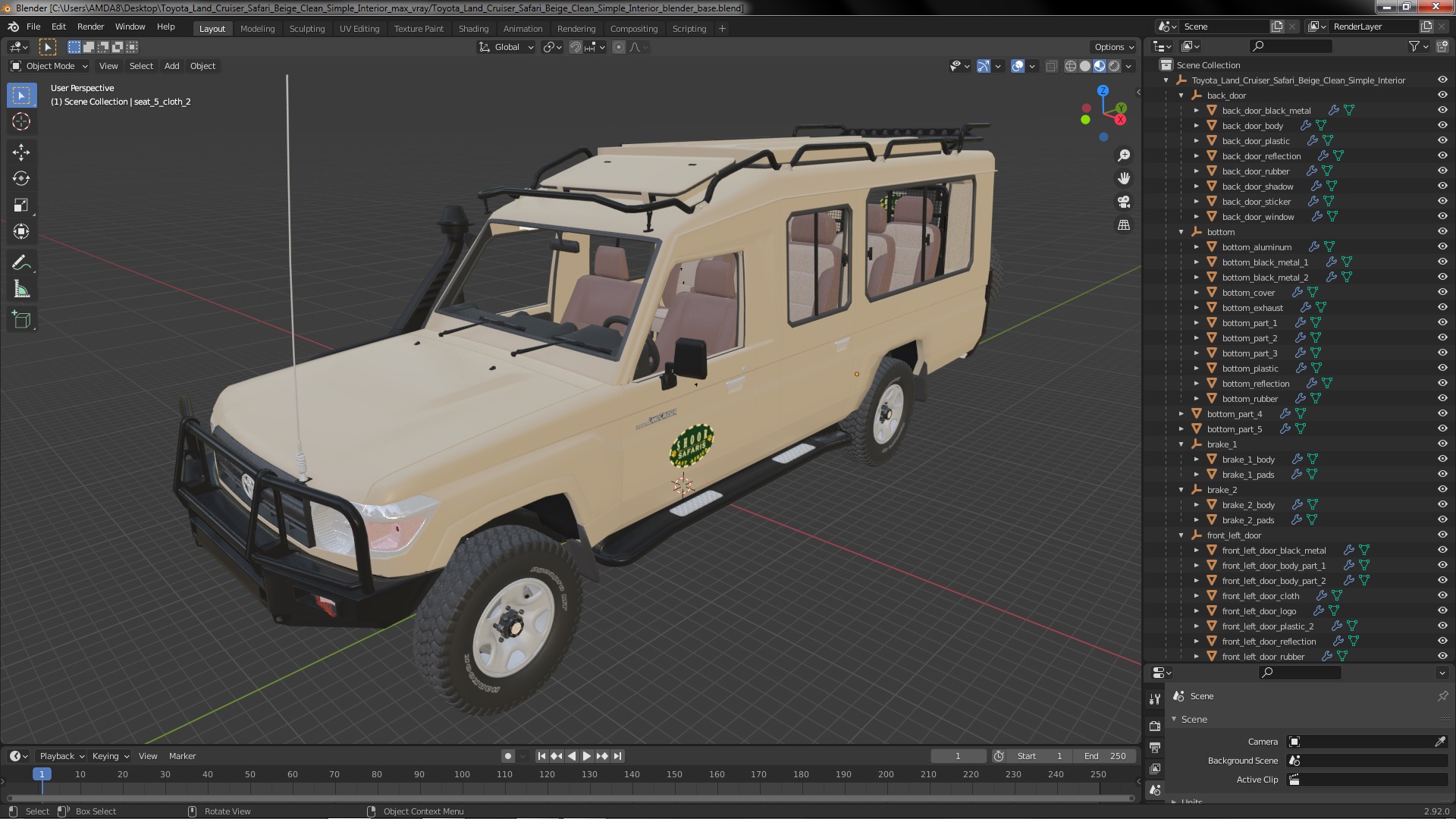Hide back_door_black_metal in viewport
The height and width of the screenshot is (819, 1456).
1442,110
